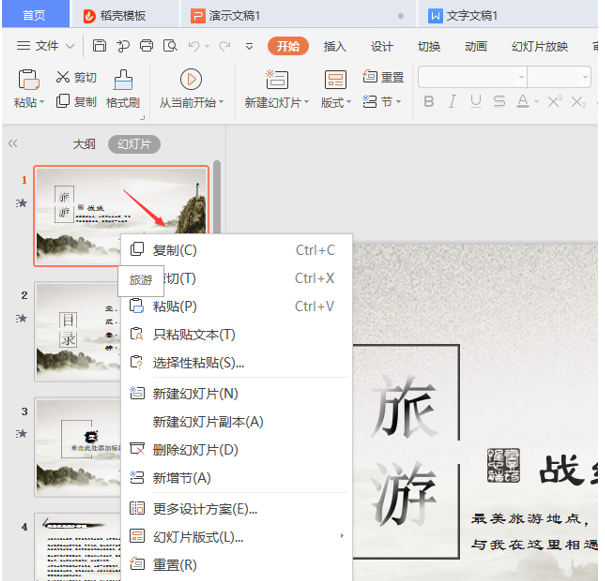The height and width of the screenshot is (581, 605).
Task: Click the Copy (复制) ribbon button
Action: point(76,102)
